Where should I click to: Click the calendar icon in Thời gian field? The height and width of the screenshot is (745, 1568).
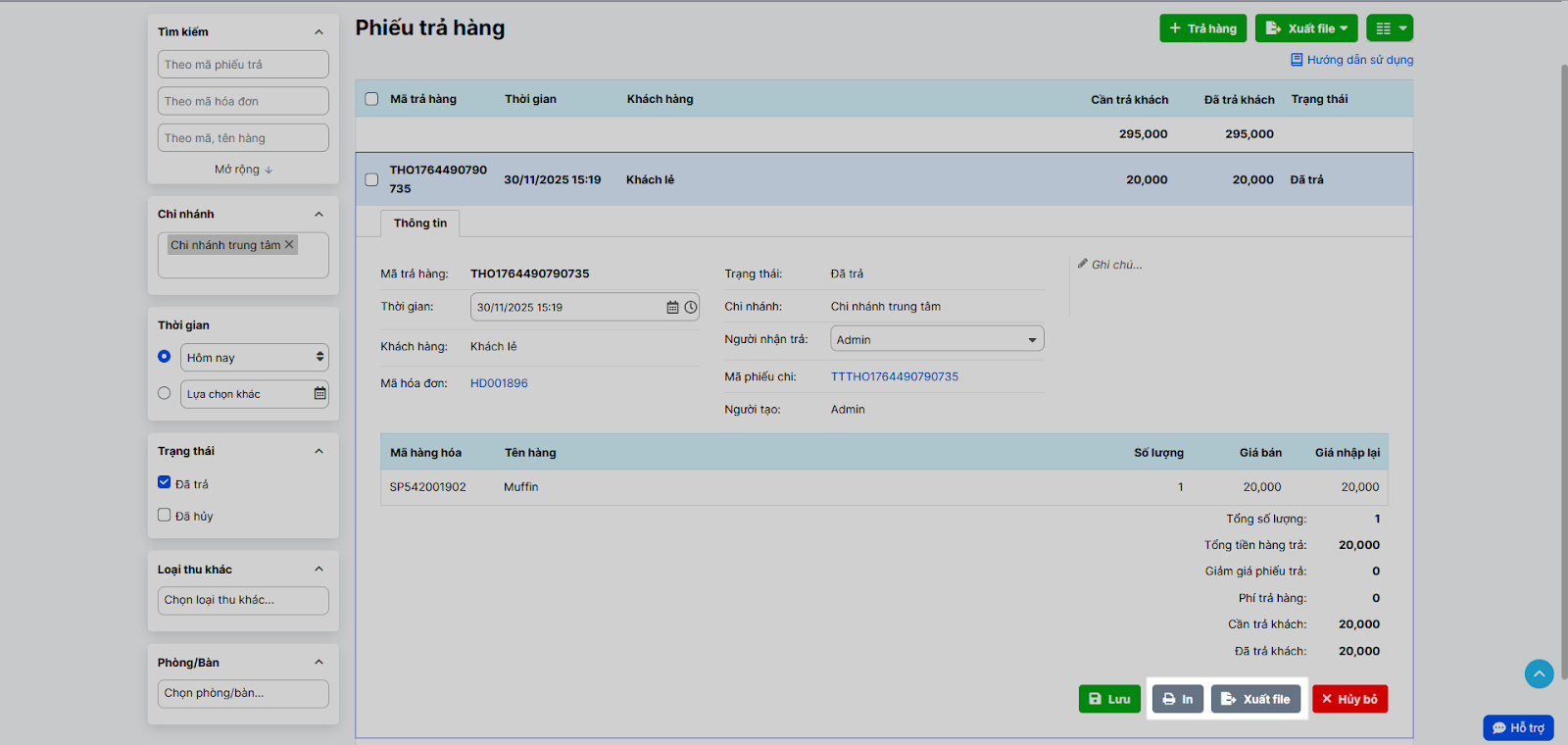[672, 308]
